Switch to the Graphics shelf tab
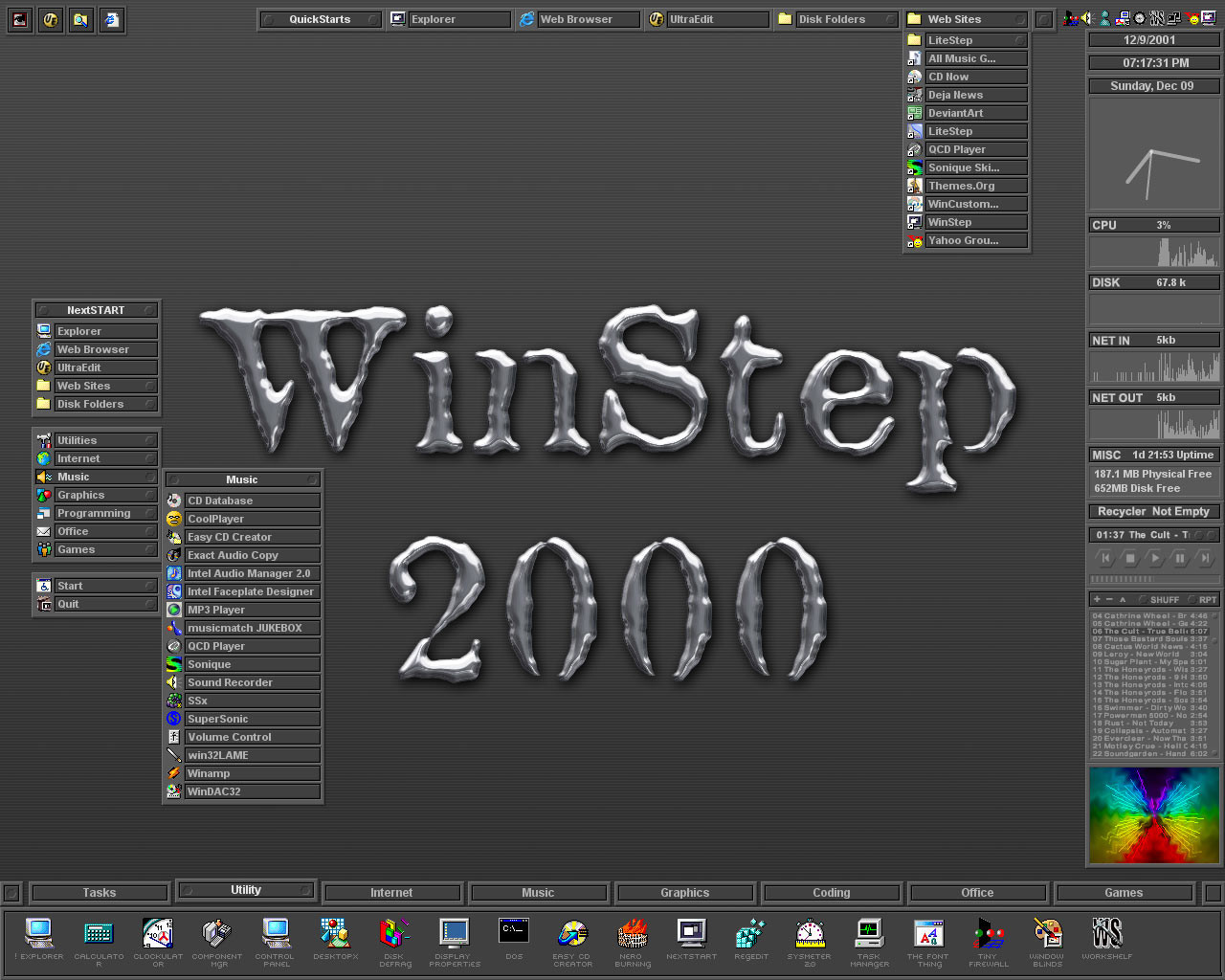1225x980 pixels. (x=684, y=893)
